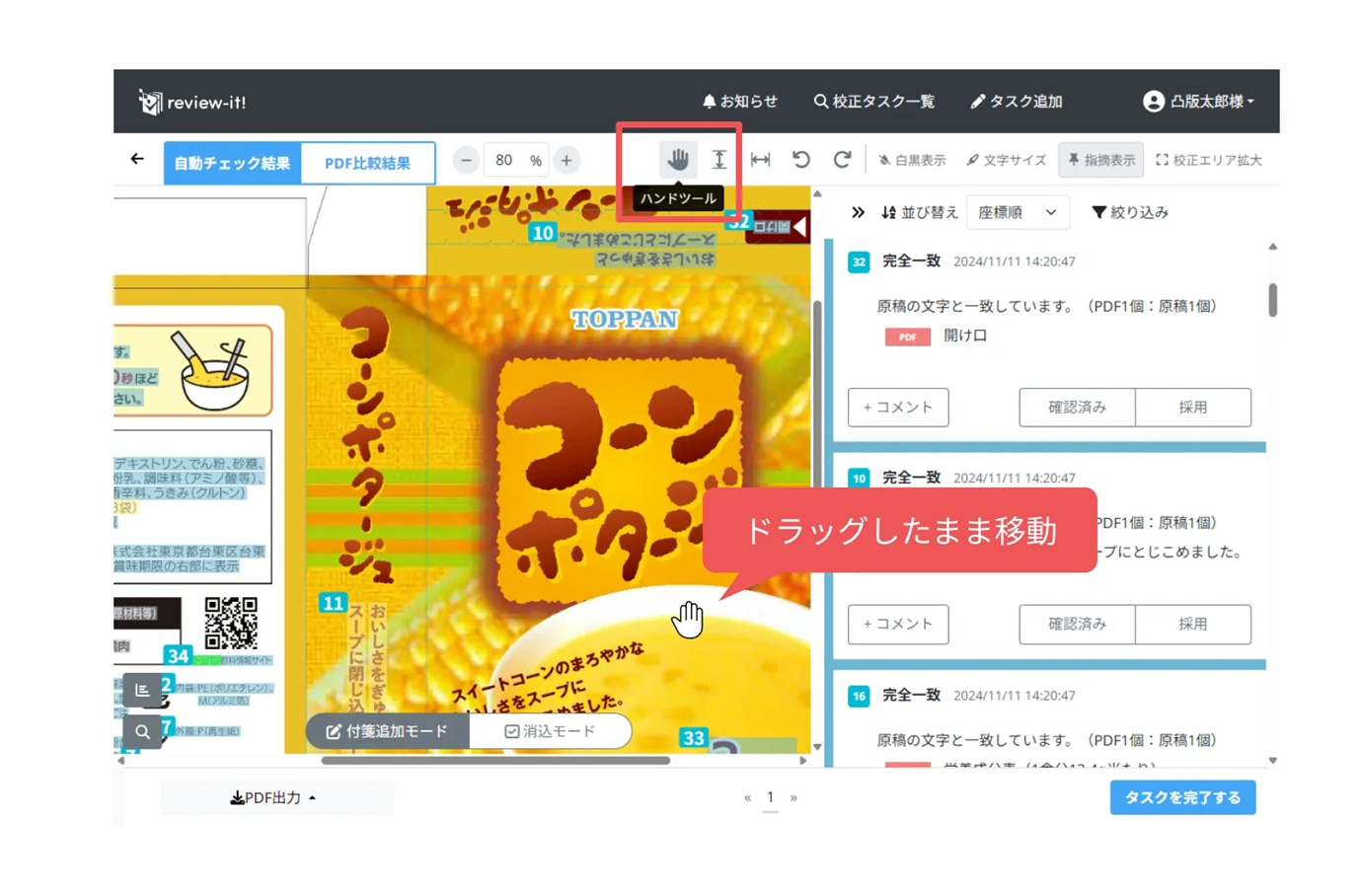Collapse the results panel with double chevron
The image size is (1358, 896).
click(x=858, y=212)
